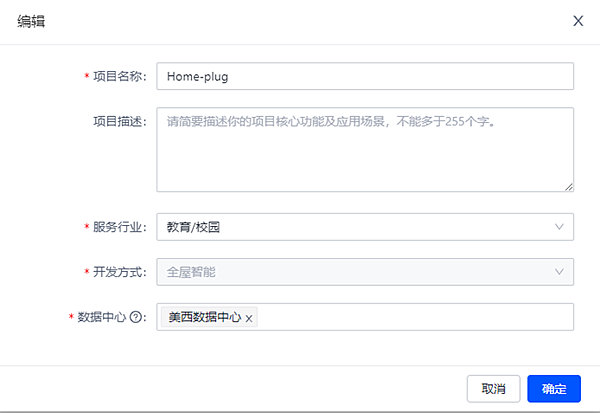Focus the 项目名称 field containing Home-plug
The height and width of the screenshot is (413, 600).
pyautogui.click(x=364, y=76)
